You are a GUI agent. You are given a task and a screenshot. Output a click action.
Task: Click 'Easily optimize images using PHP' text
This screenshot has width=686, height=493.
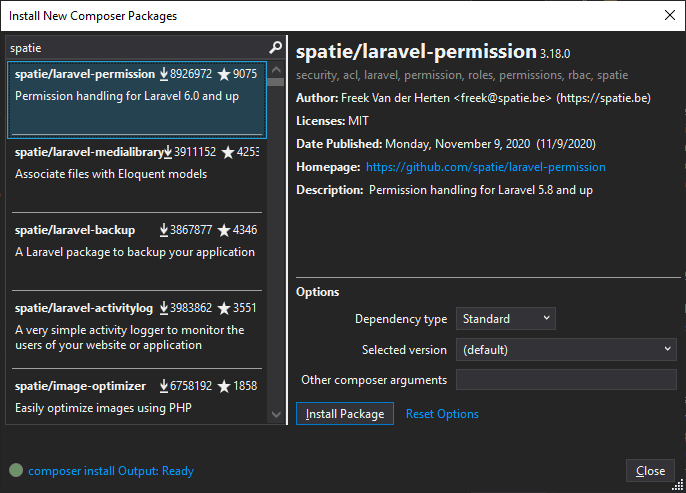point(103,408)
